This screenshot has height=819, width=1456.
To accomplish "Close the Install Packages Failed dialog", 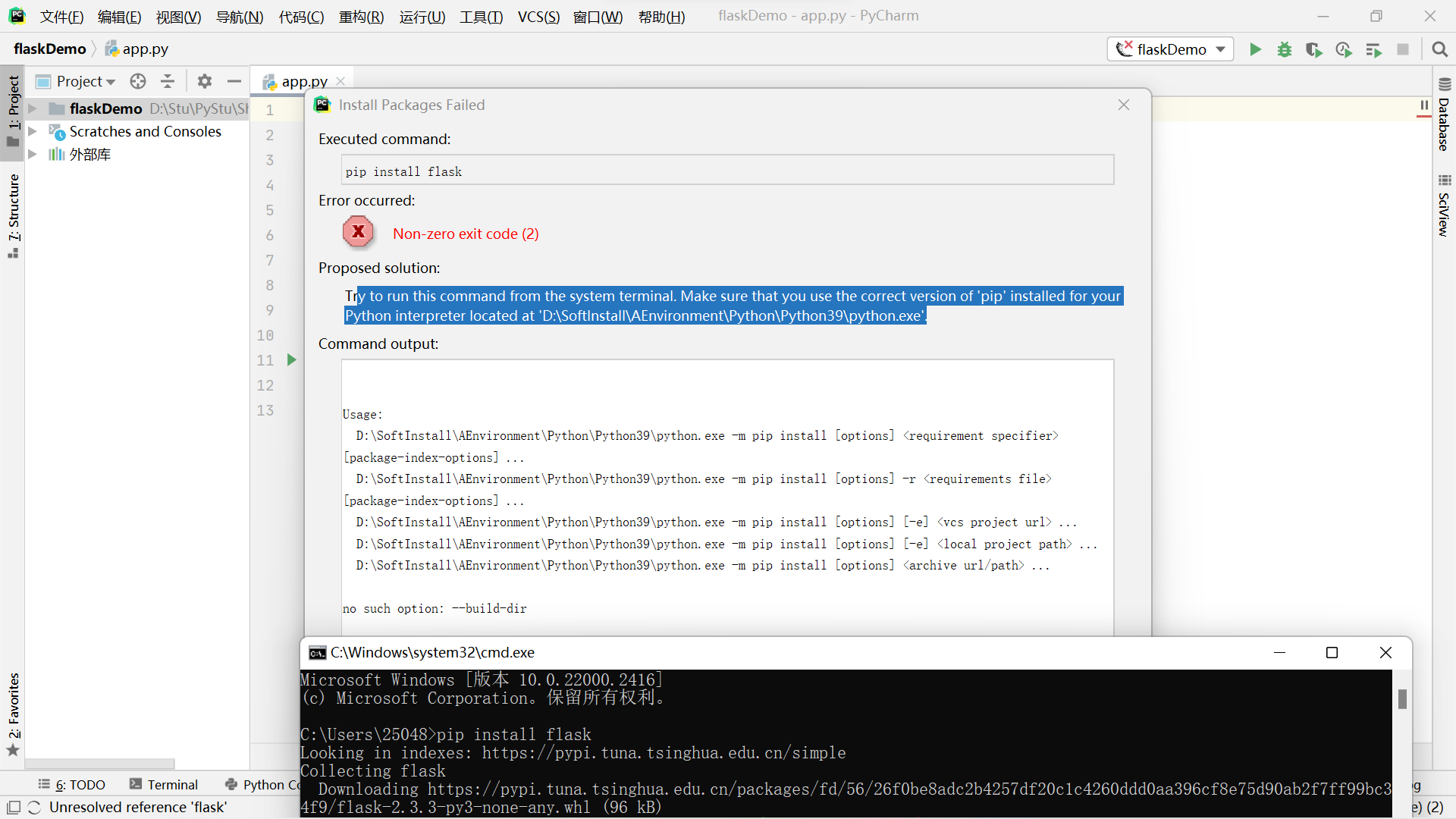I will click(x=1123, y=105).
